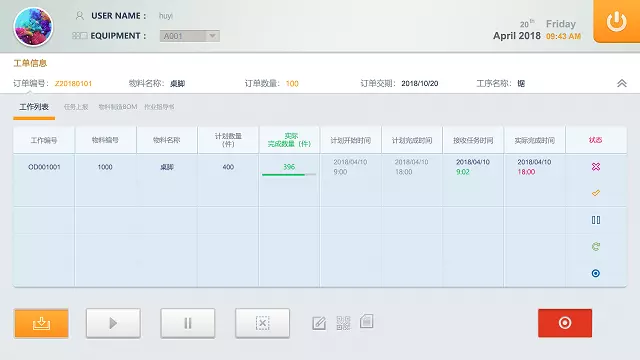Viewport: 640px width, 360px height.
Task: Click material number 1000 cell
Action: [x=105, y=167]
